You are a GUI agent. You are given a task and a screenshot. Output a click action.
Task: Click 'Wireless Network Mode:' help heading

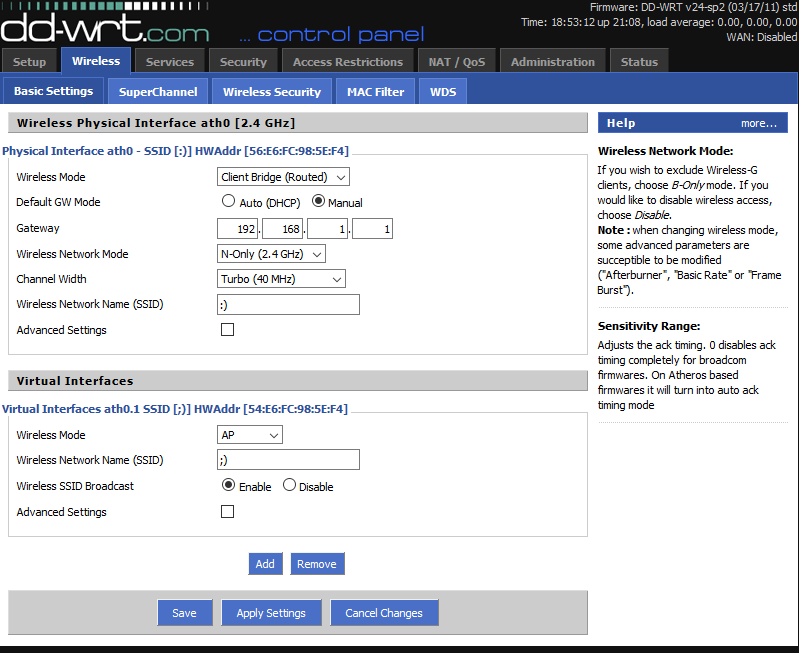[x=665, y=151]
